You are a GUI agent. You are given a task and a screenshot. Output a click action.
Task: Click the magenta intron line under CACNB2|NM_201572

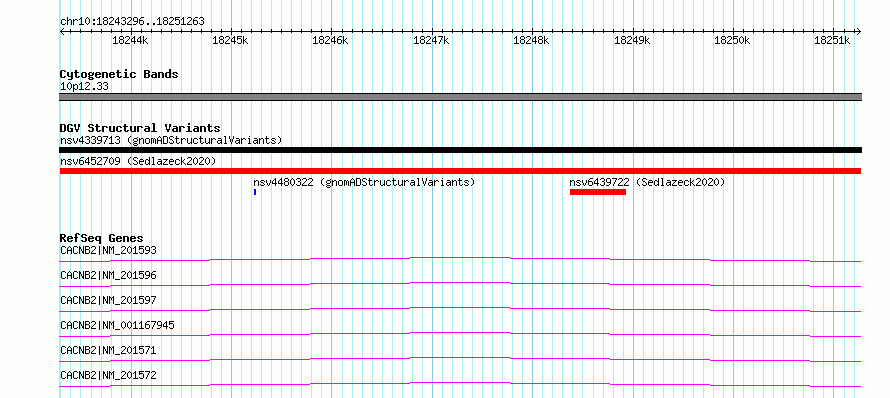[460, 384]
